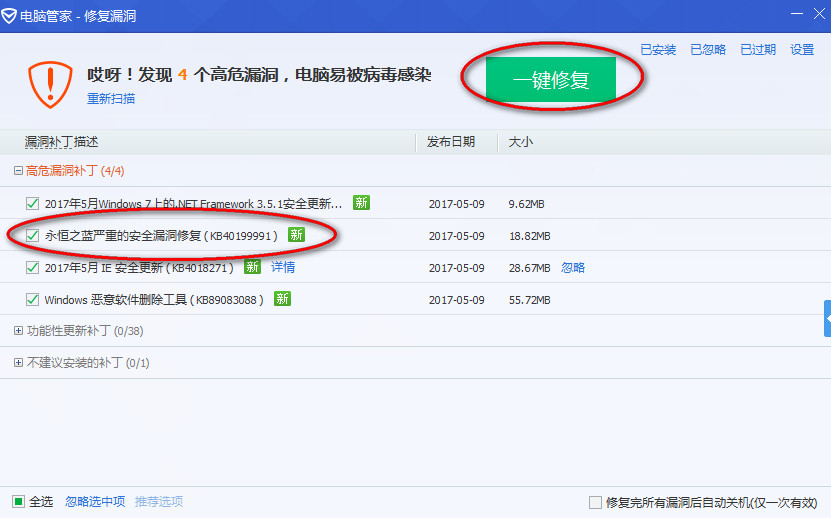
Task: Uncheck Windows 恶意软件删除工具 checkbox
Action: (32, 300)
